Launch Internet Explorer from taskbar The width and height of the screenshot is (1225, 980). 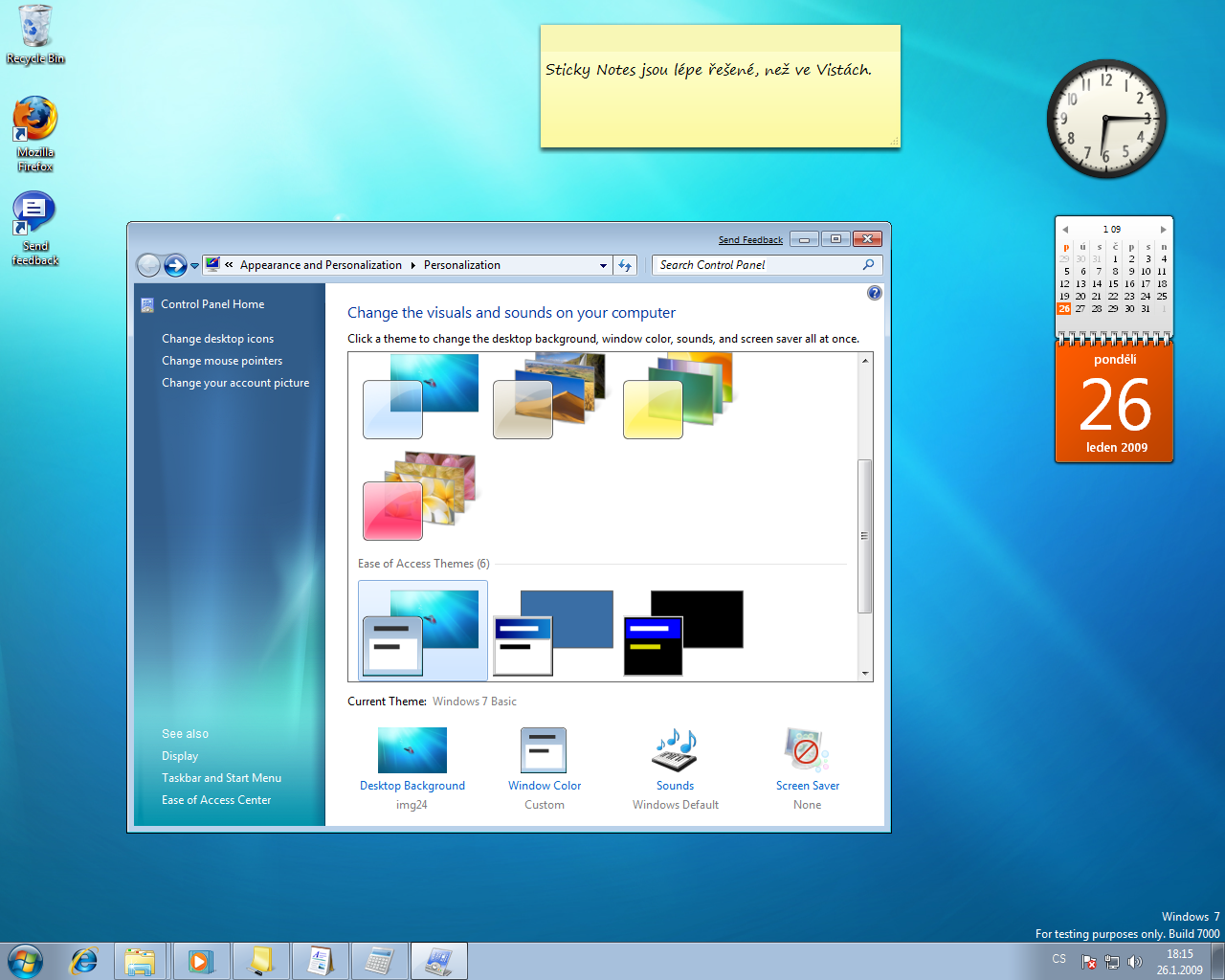click(x=84, y=961)
